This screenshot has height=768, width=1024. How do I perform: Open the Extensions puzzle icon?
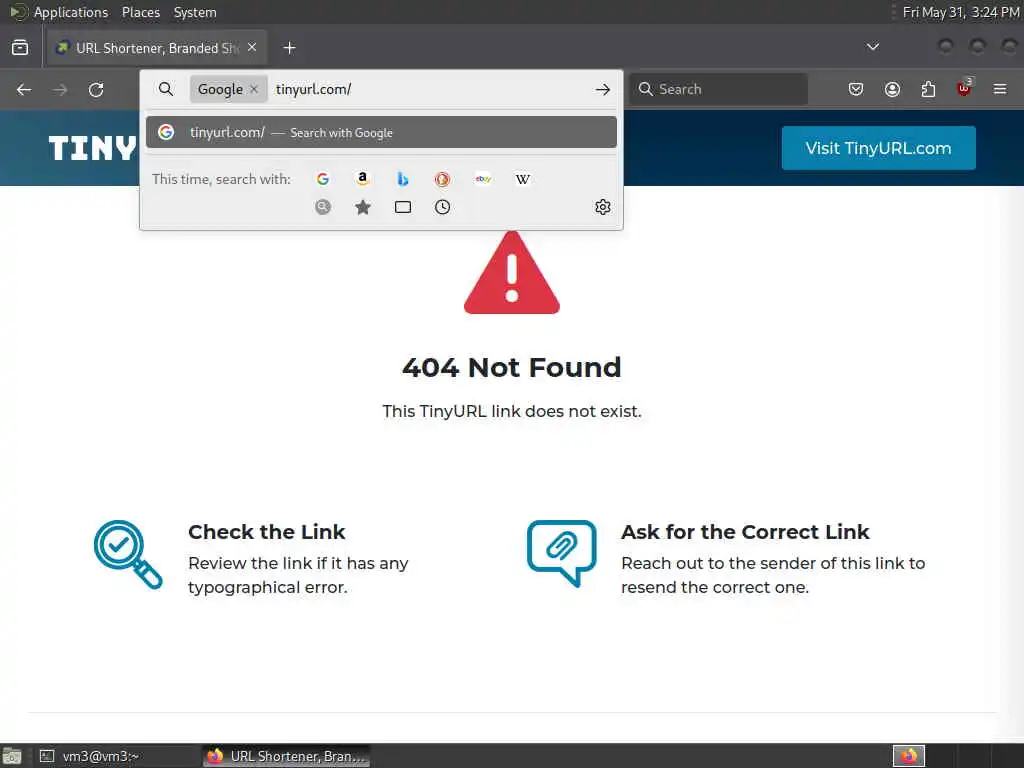point(928,89)
